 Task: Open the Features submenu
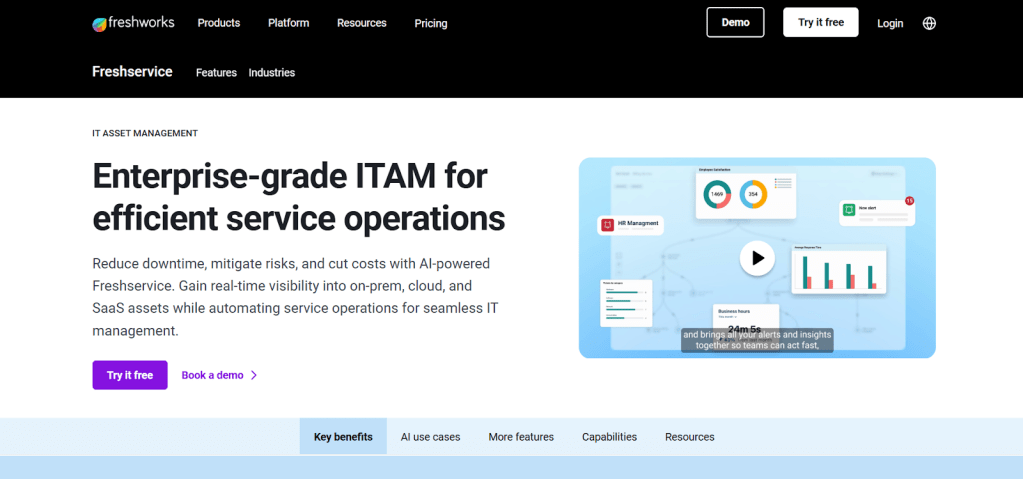216,72
